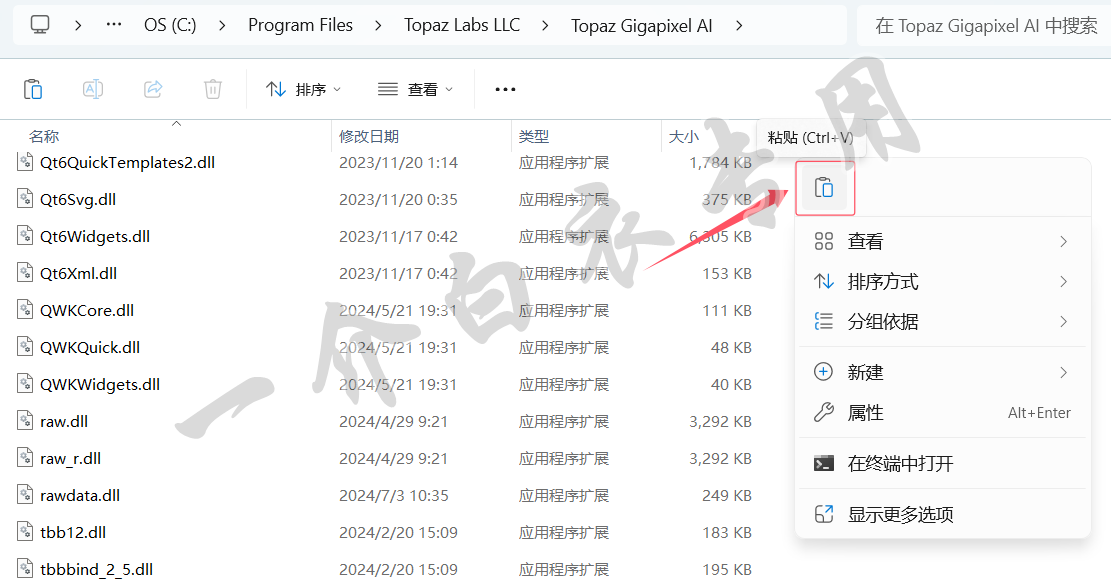Screen dimensions: 1111x585
Task: Open the three-dot more options in the toolbar
Action: [x=505, y=89]
